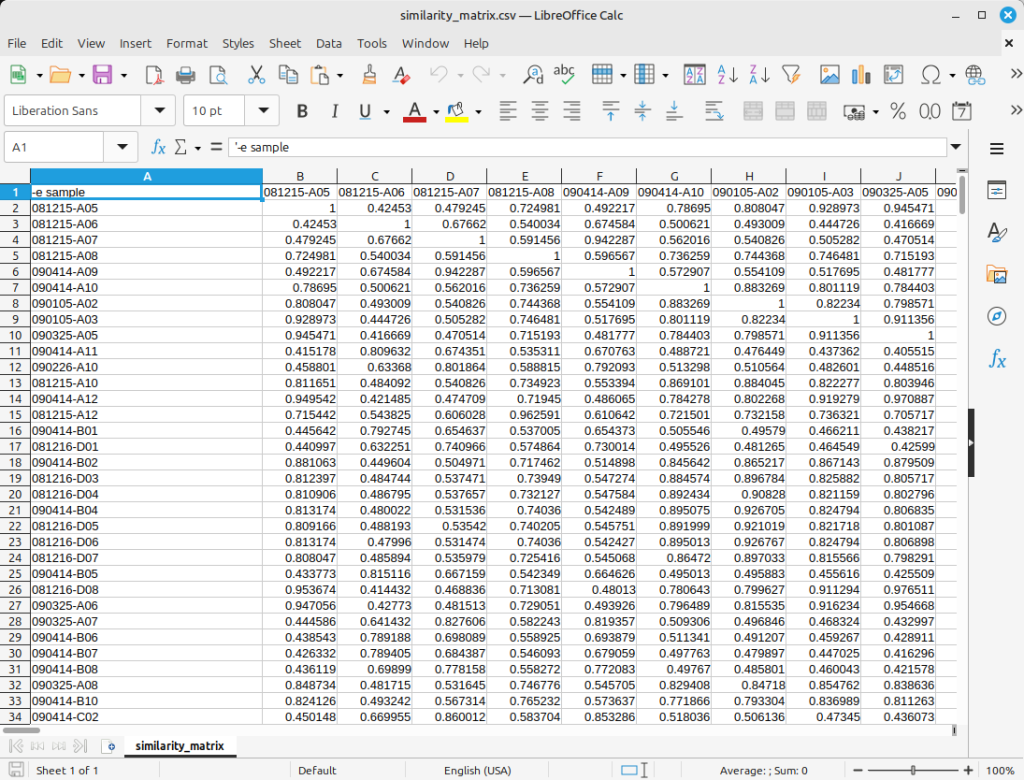Expand the font size dropdown
Image resolution: width=1024 pixels, height=780 pixels.
click(263, 111)
